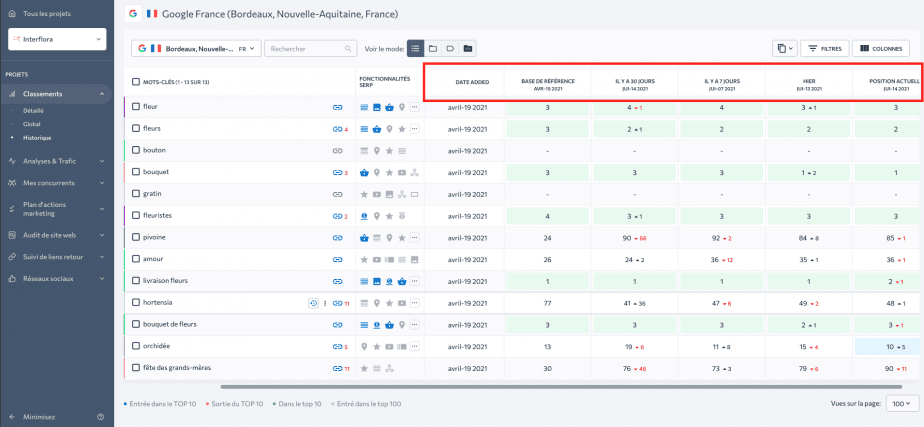Click the COLONNES button
Viewport: 924px width, 427px height.
pos(881,49)
